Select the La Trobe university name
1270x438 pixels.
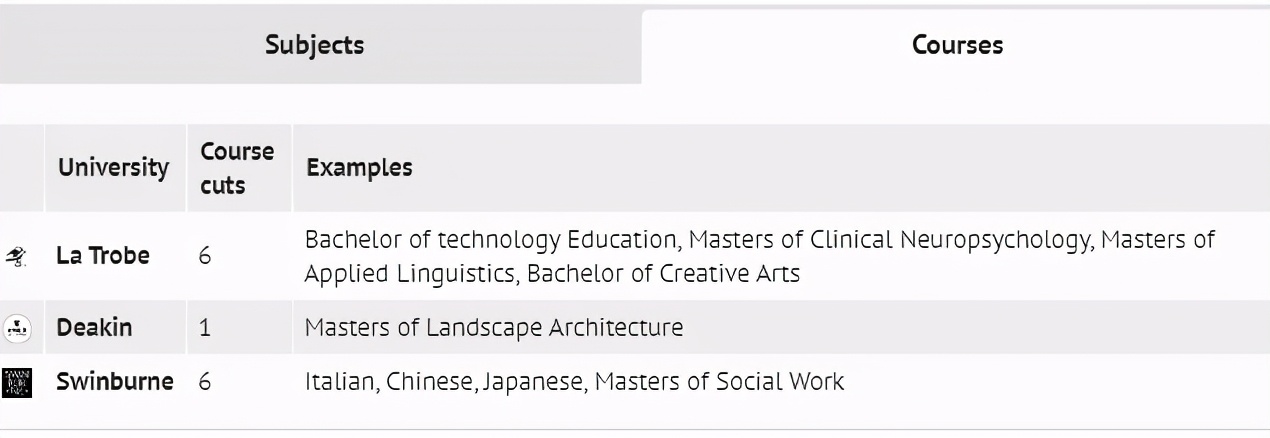tap(102, 256)
